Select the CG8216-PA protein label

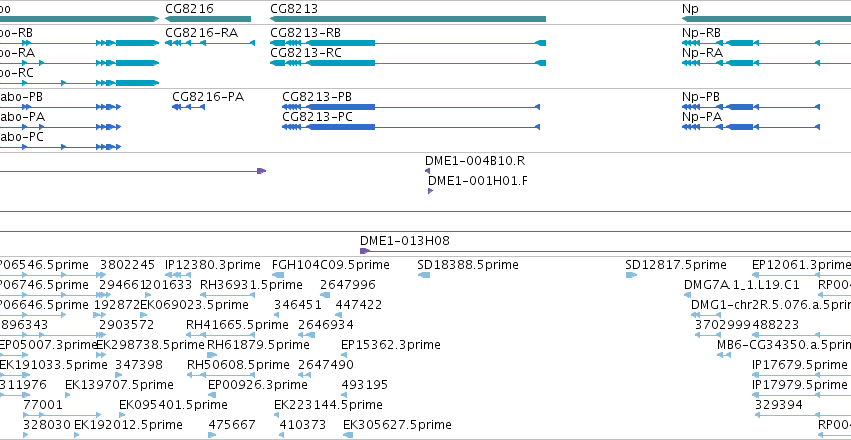pos(208,97)
